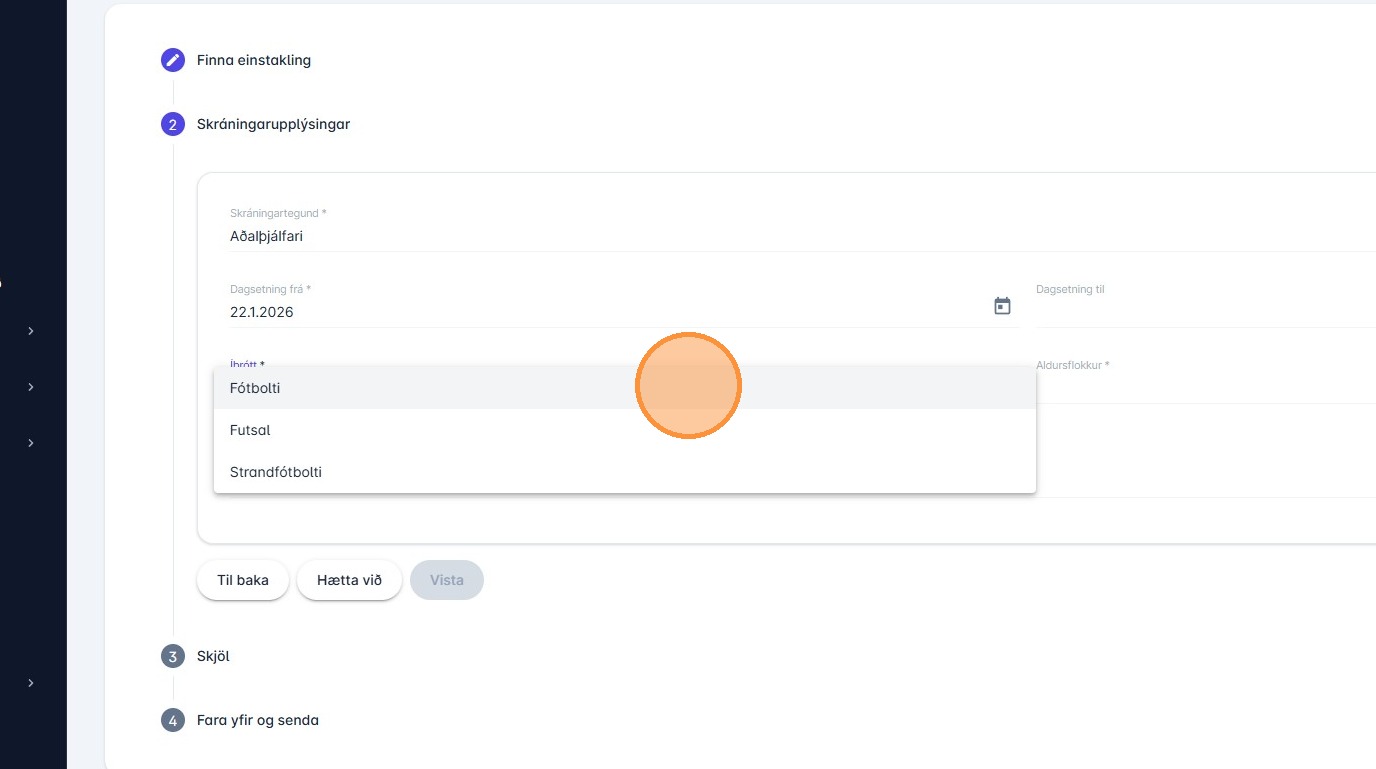The height and width of the screenshot is (769, 1376).
Task: Open the calendar picker for Dagsetning frá
Action: click(1002, 306)
